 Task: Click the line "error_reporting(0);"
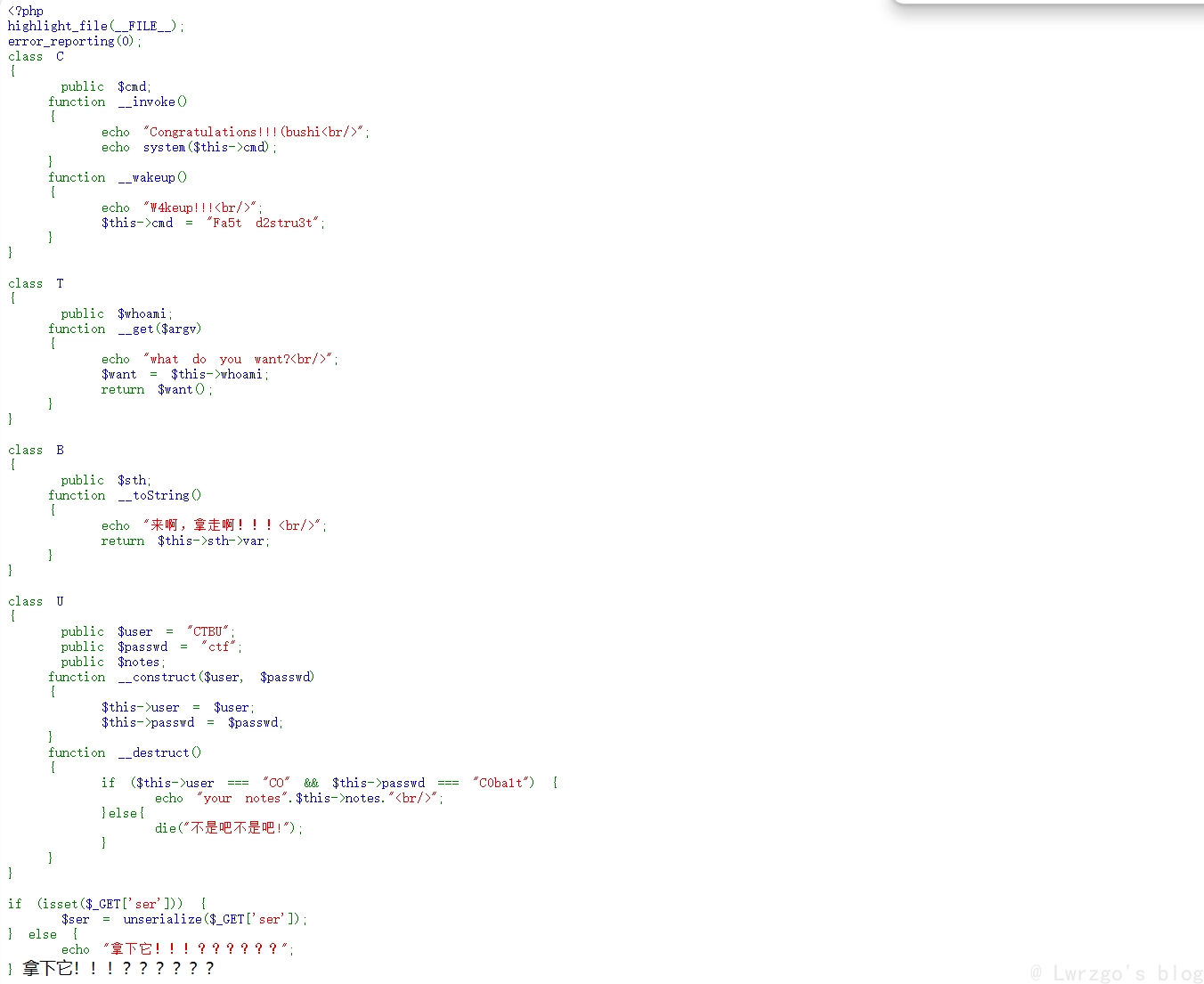75,41
